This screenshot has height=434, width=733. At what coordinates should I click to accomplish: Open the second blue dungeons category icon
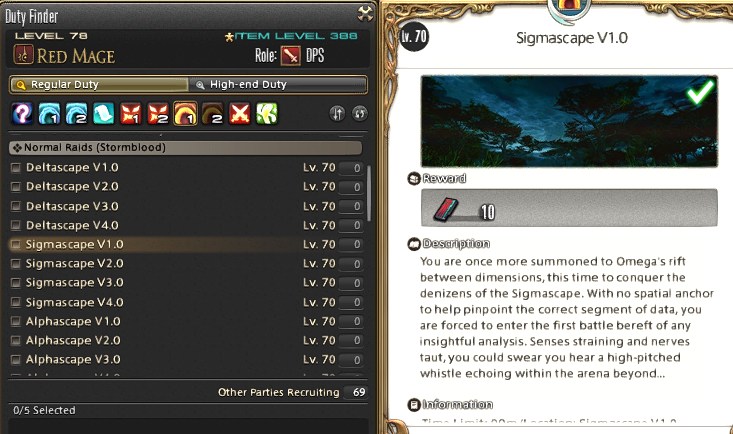(x=76, y=114)
